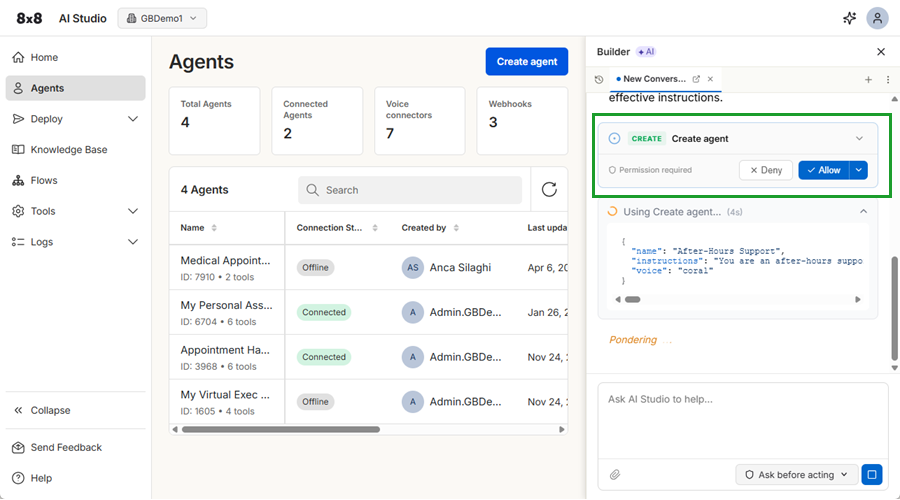The image size is (900, 500).
Task: Open the user profile avatar menu
Action: tap(877, 18)
